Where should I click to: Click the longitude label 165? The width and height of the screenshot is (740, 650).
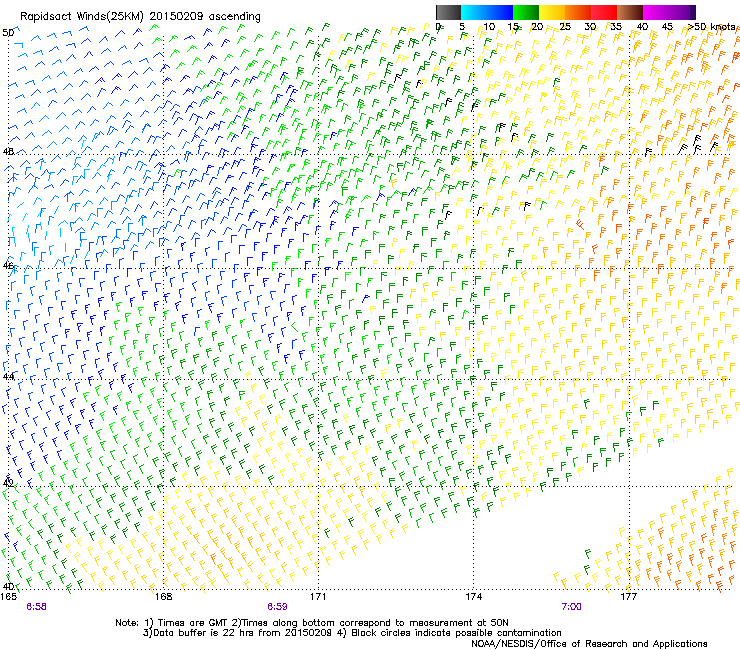coord(8,596)
